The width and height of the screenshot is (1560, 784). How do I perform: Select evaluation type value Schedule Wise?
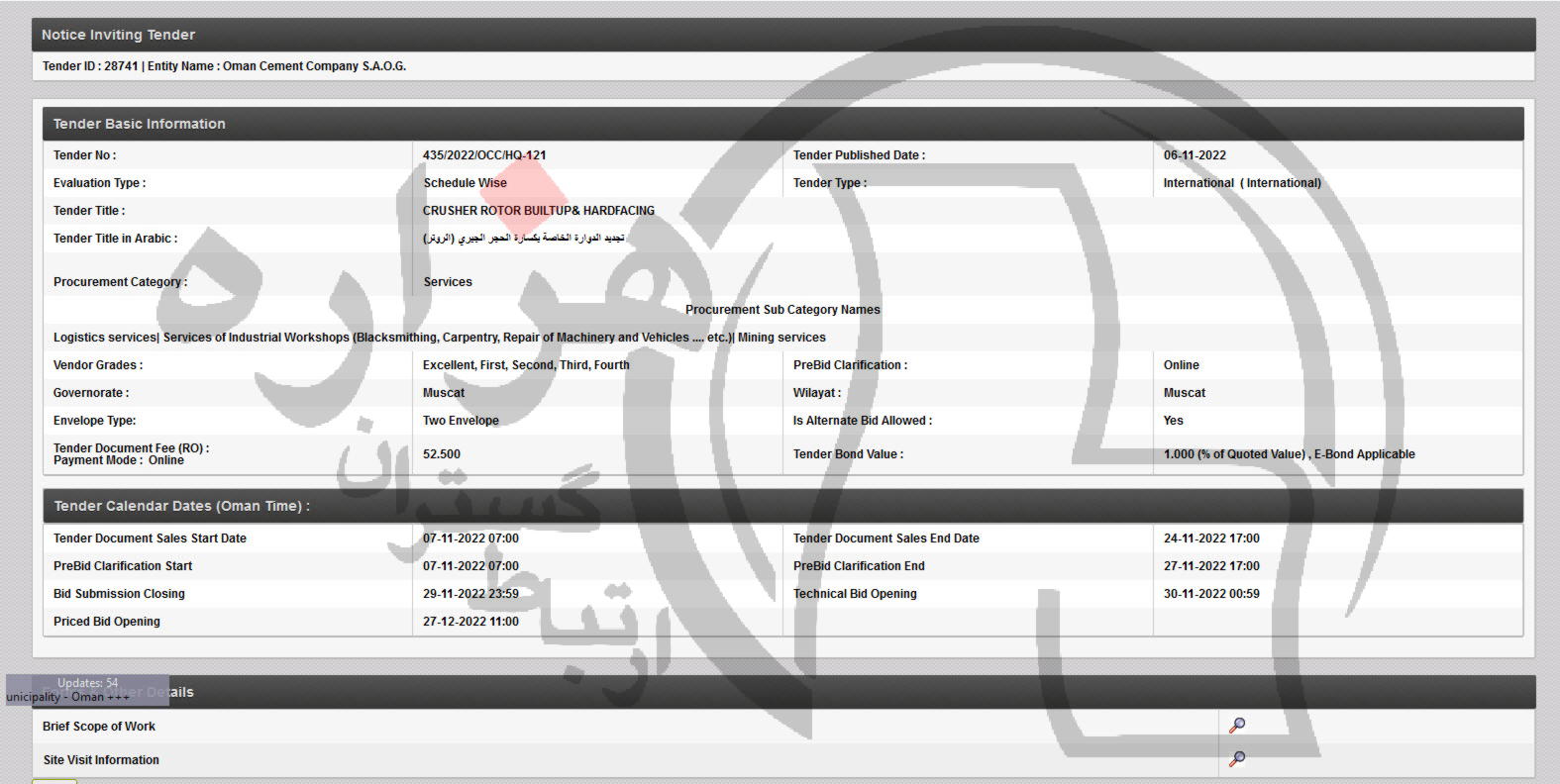[x=465, y=183]
